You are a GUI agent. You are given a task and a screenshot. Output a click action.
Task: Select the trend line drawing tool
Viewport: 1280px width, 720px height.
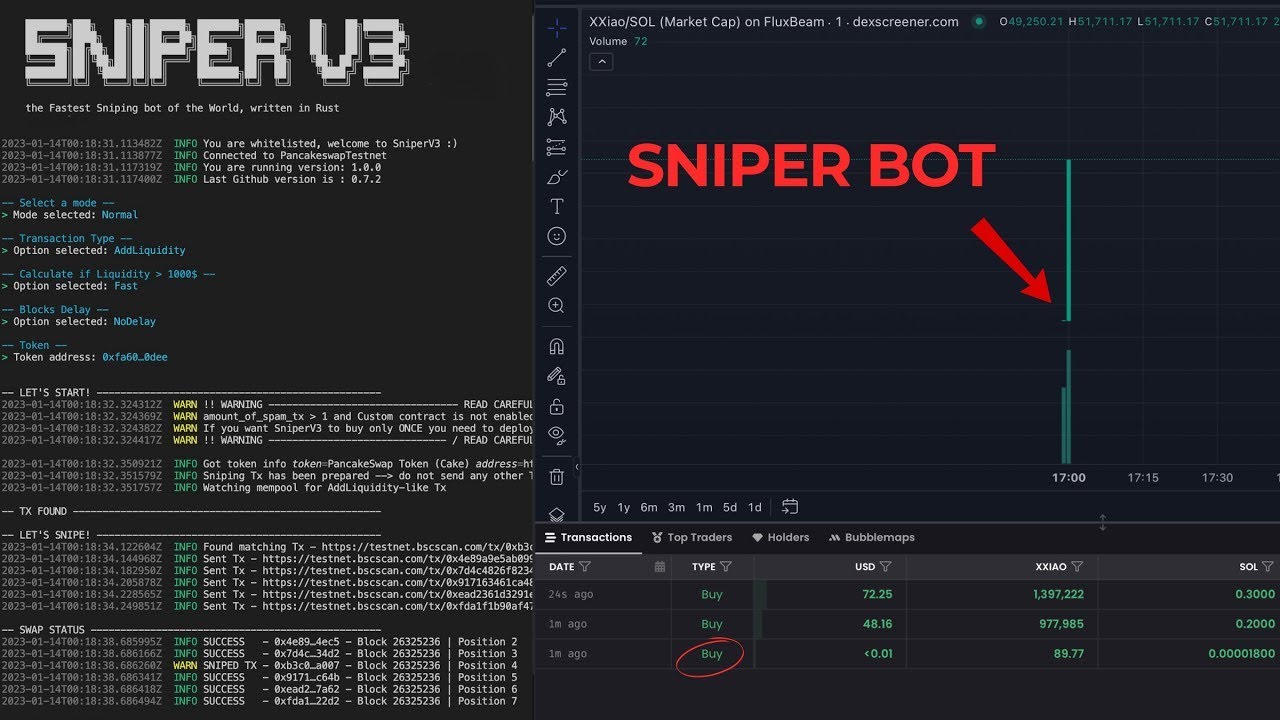557,58
